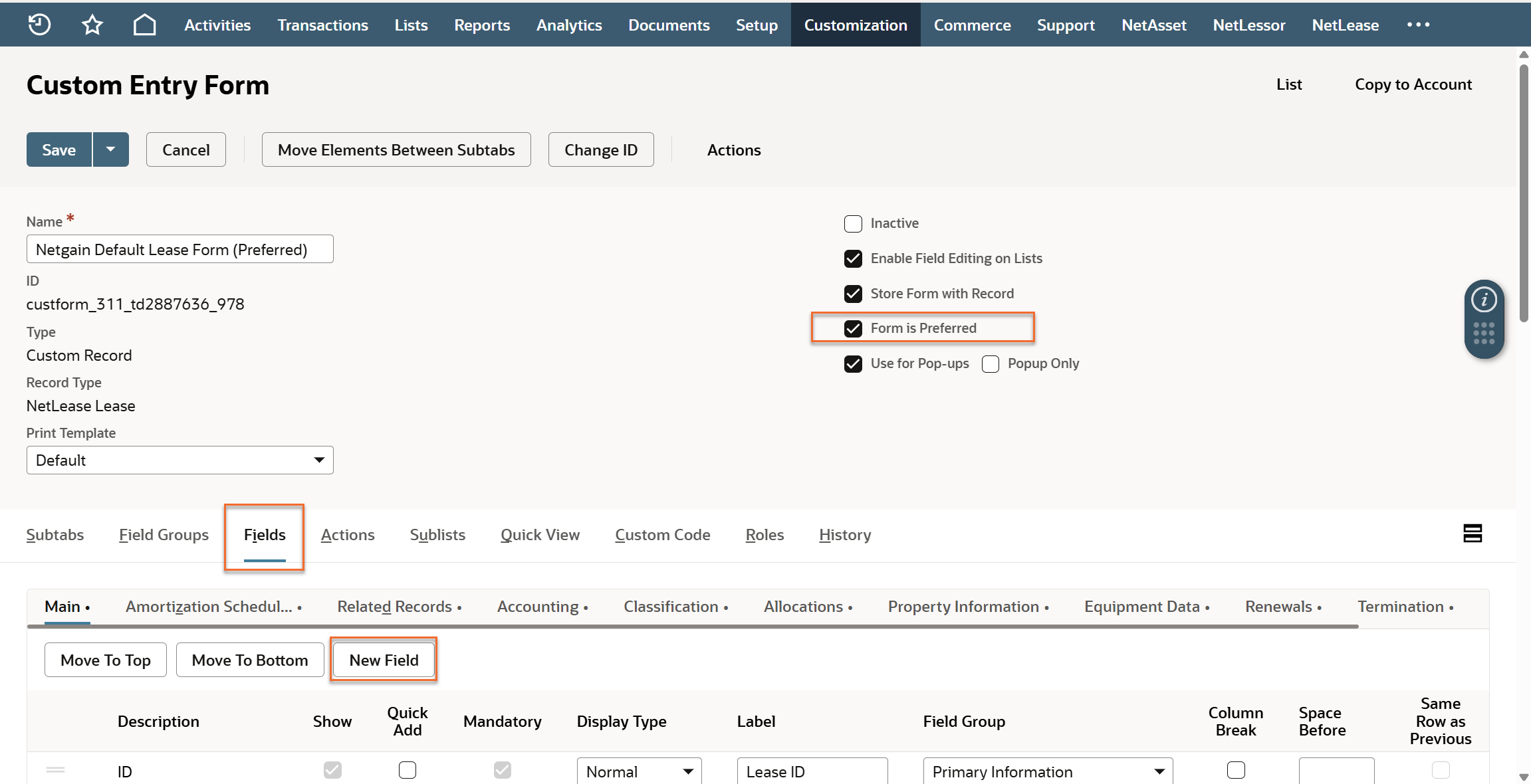Screen dimensions: 1531x784
Task: Toggle the subtab layout view icon
Action: pos(1472,534)
